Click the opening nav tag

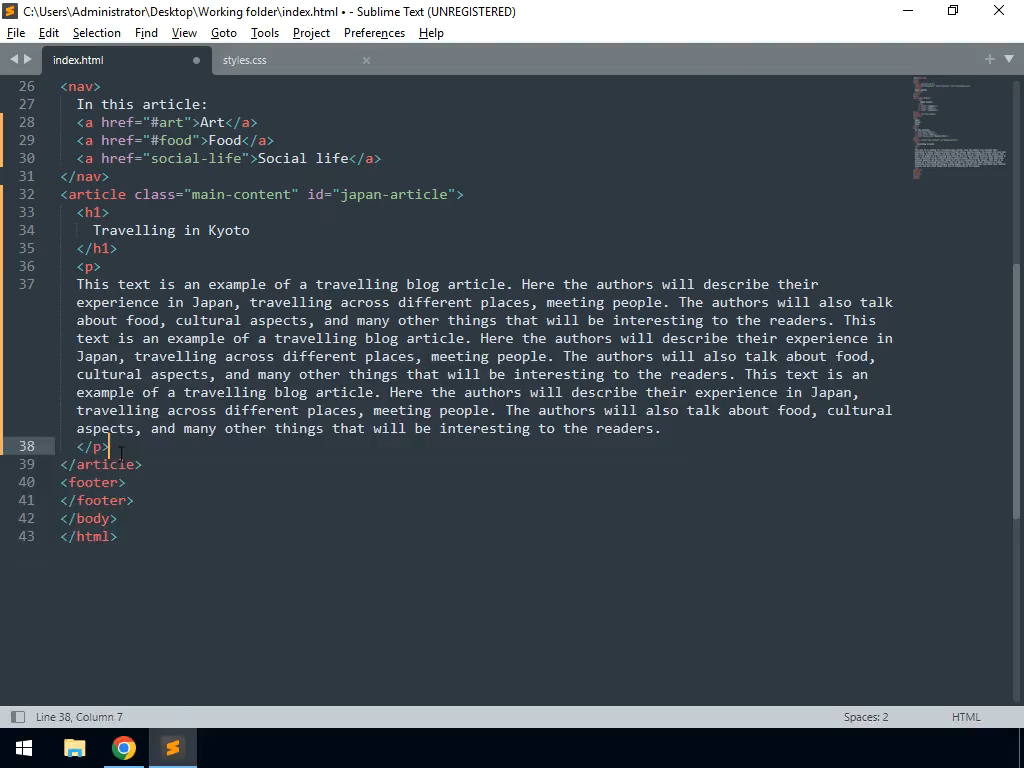80,86
